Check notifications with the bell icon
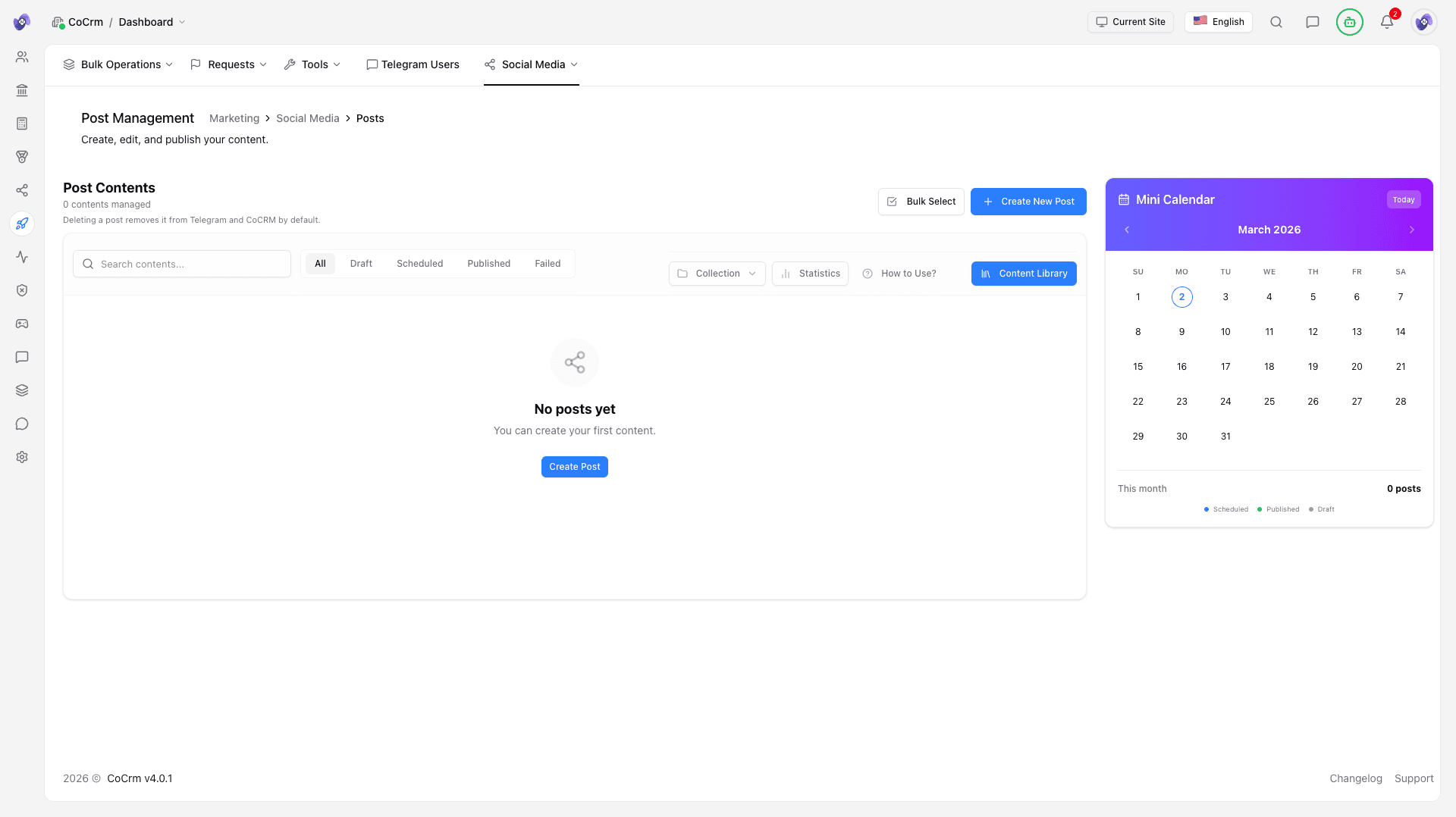The height and width of the screenshot is (817, 1456). tap(1387, 22)
